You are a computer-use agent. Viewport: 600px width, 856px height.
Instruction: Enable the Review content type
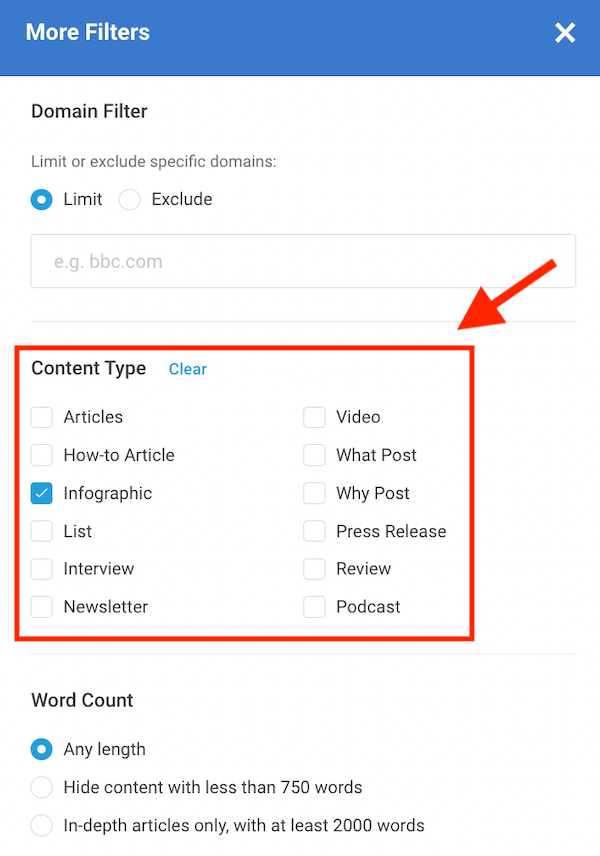(315, 569)
